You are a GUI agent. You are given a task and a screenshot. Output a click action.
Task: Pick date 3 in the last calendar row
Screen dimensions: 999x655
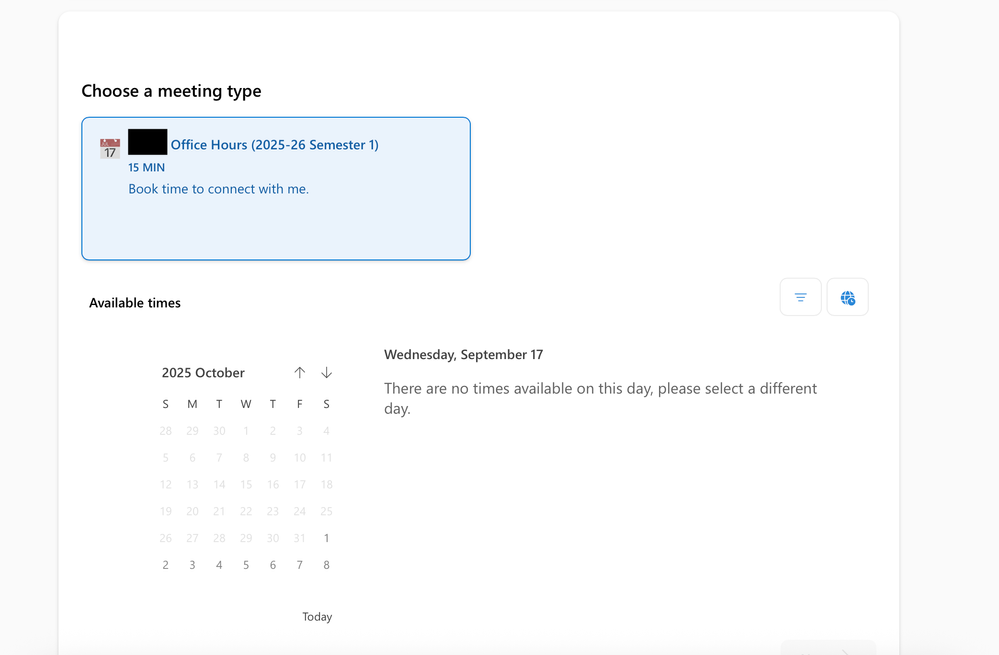(x=192, y=565)
